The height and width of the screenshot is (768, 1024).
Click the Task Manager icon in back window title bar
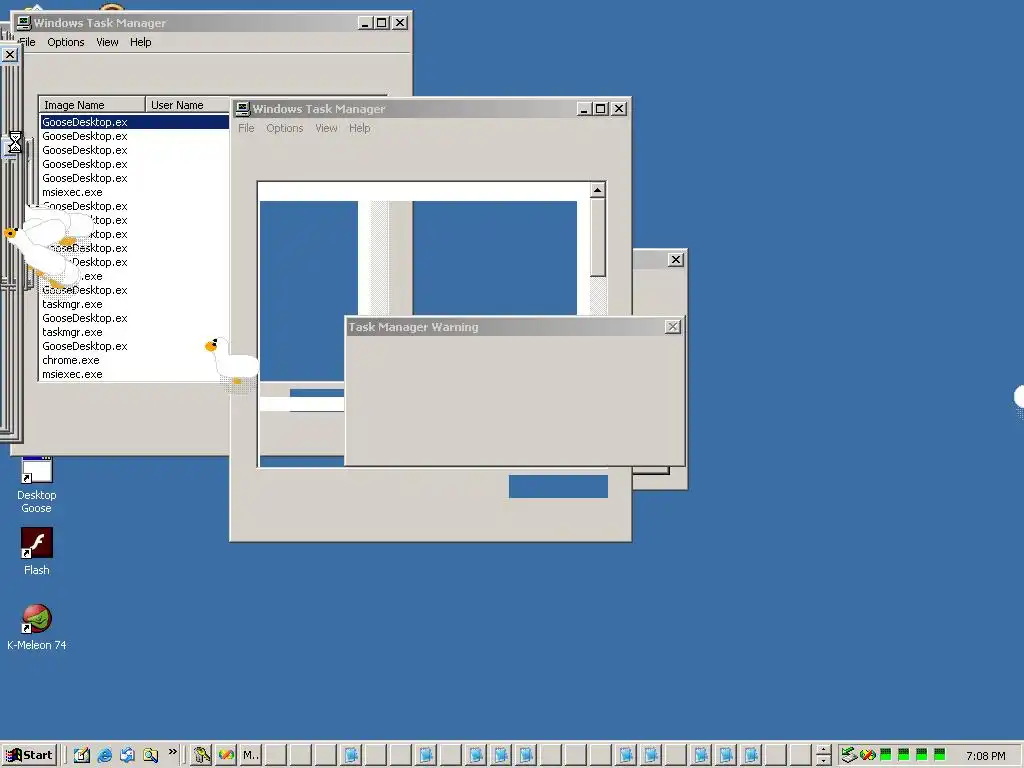click(x=24, y=23)
